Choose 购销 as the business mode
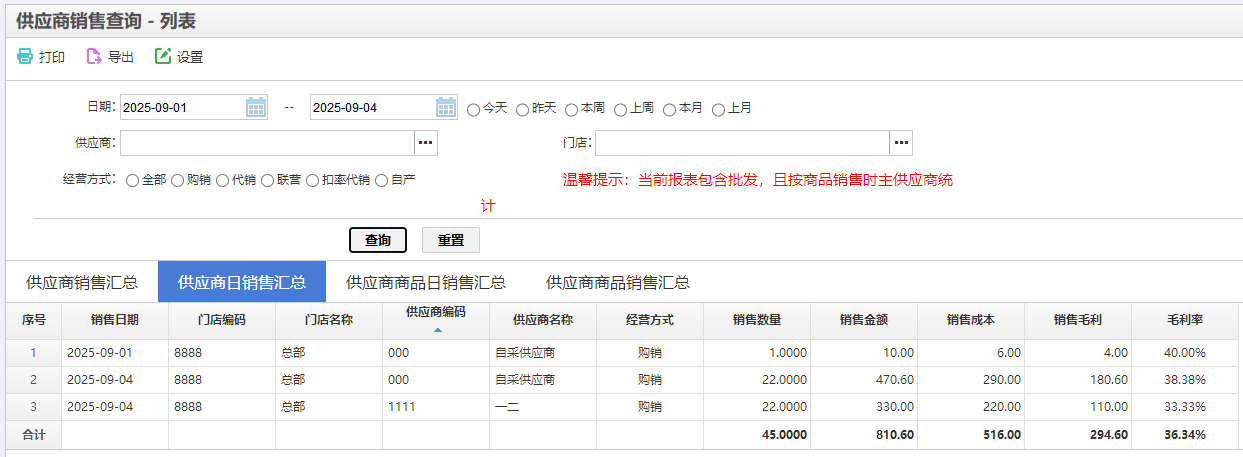The image size is (1243, 457). (x=178, y=181)
